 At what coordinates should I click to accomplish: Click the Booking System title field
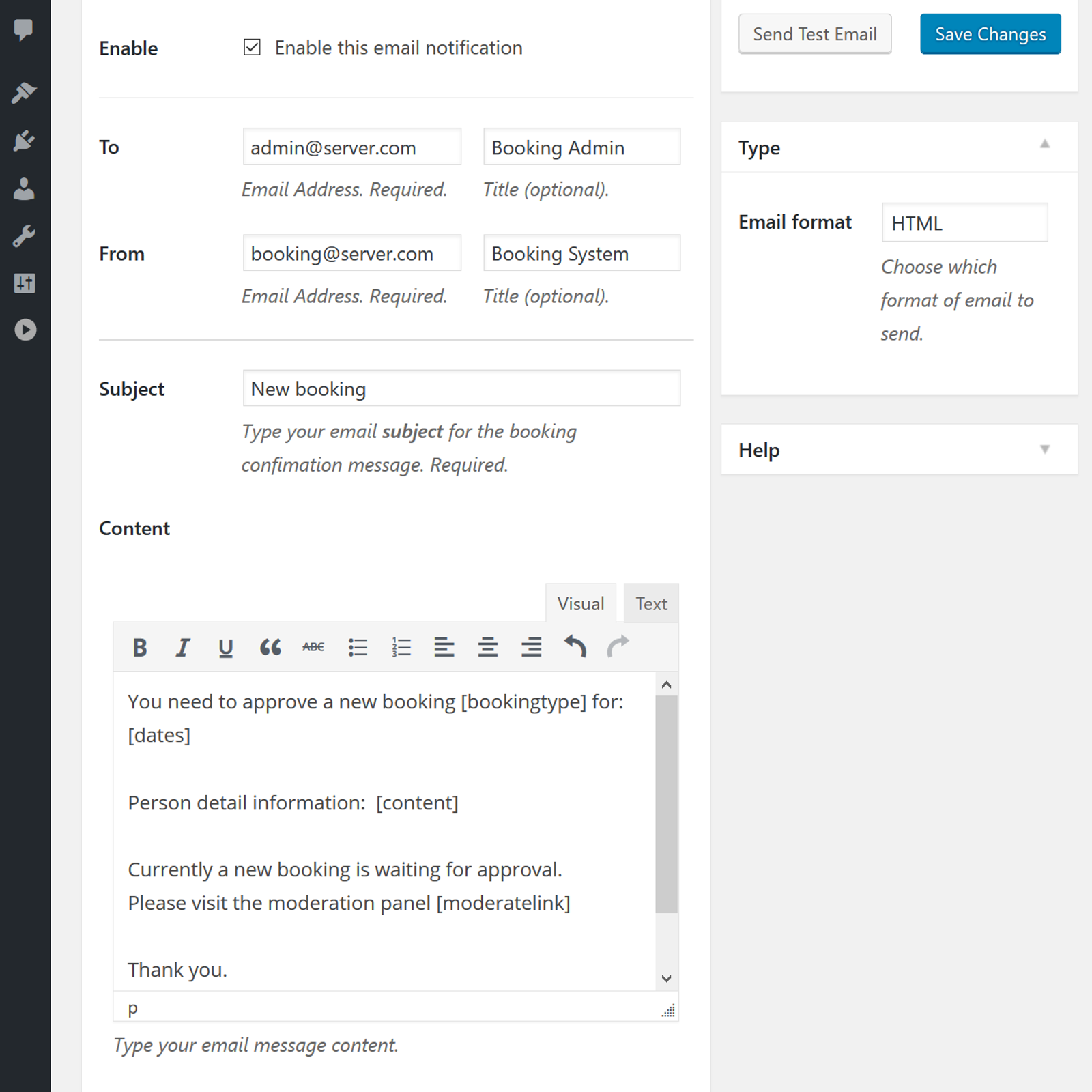click(x=581, y=253)
